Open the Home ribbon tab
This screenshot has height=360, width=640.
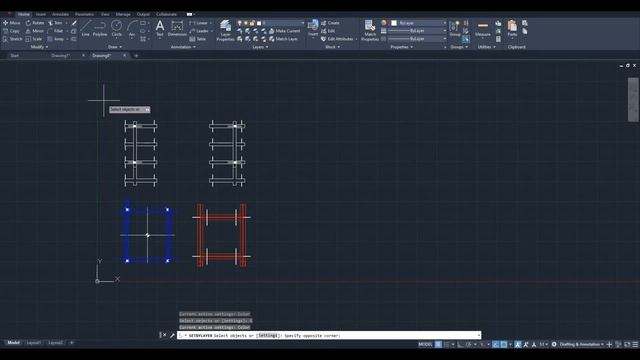tap(24, 14)
